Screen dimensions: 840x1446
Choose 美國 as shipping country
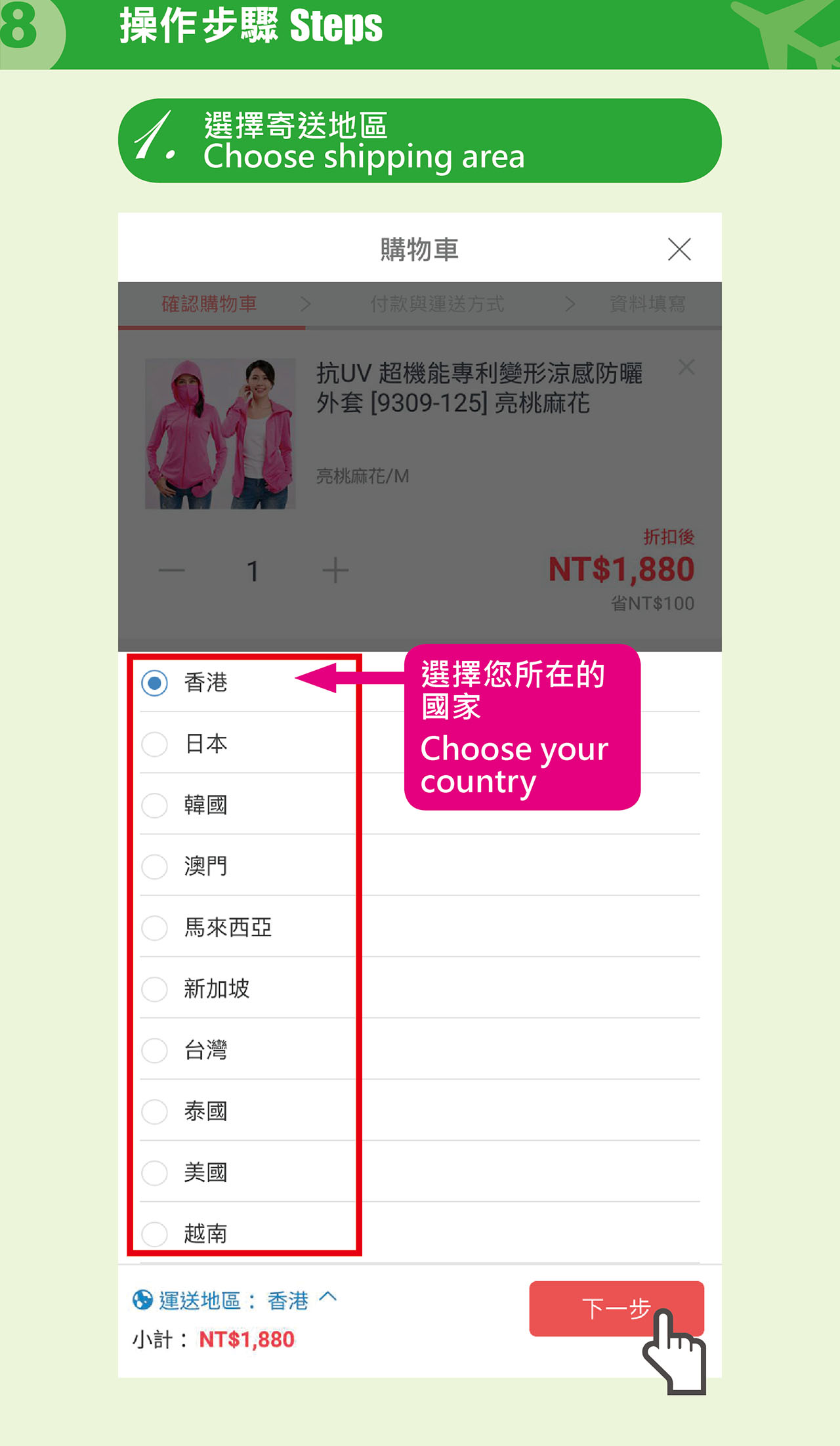pyautogui.click(x=155, y=1172)
